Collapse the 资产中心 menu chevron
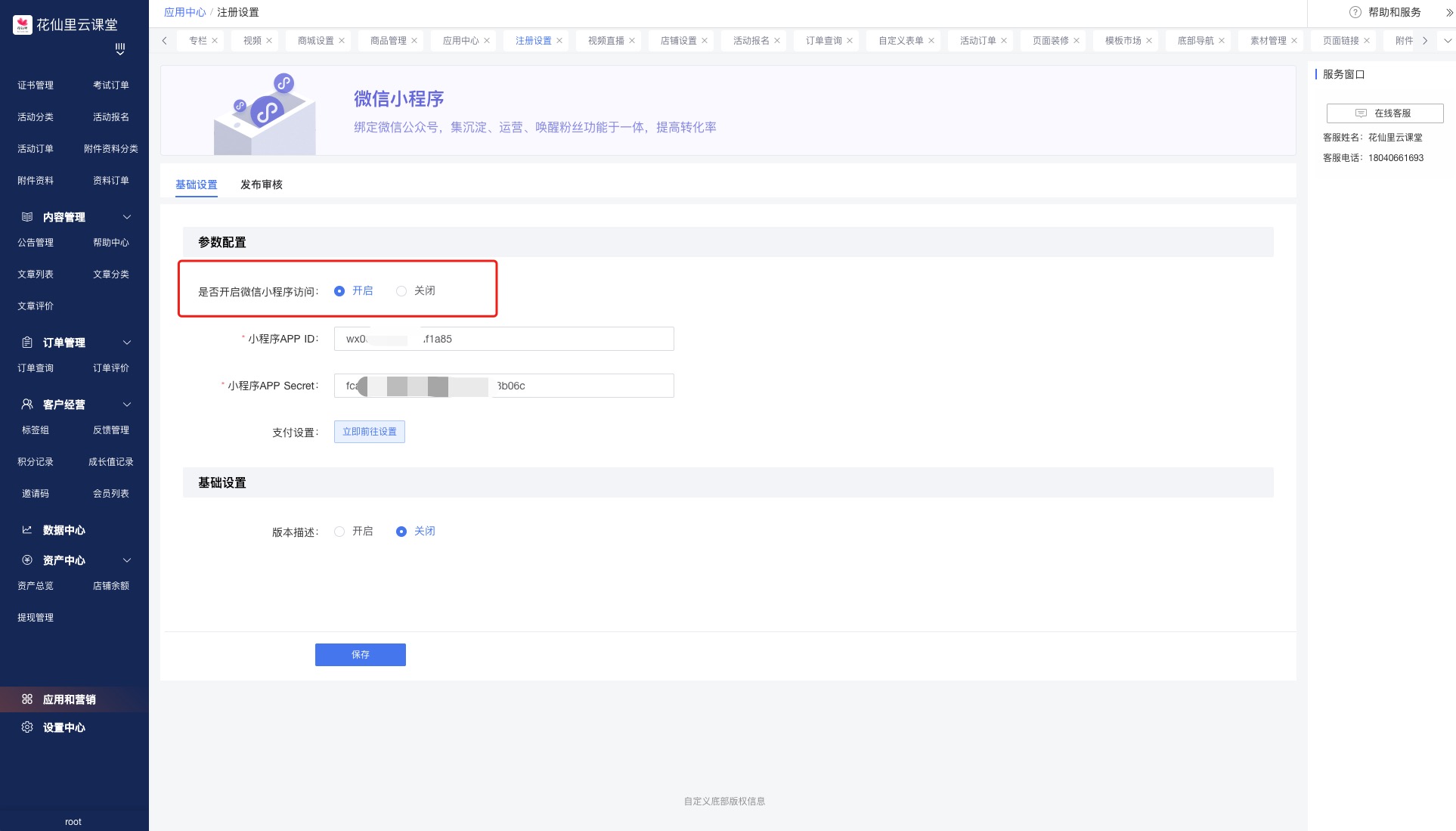1456x831 pixels. pos(127,560)
